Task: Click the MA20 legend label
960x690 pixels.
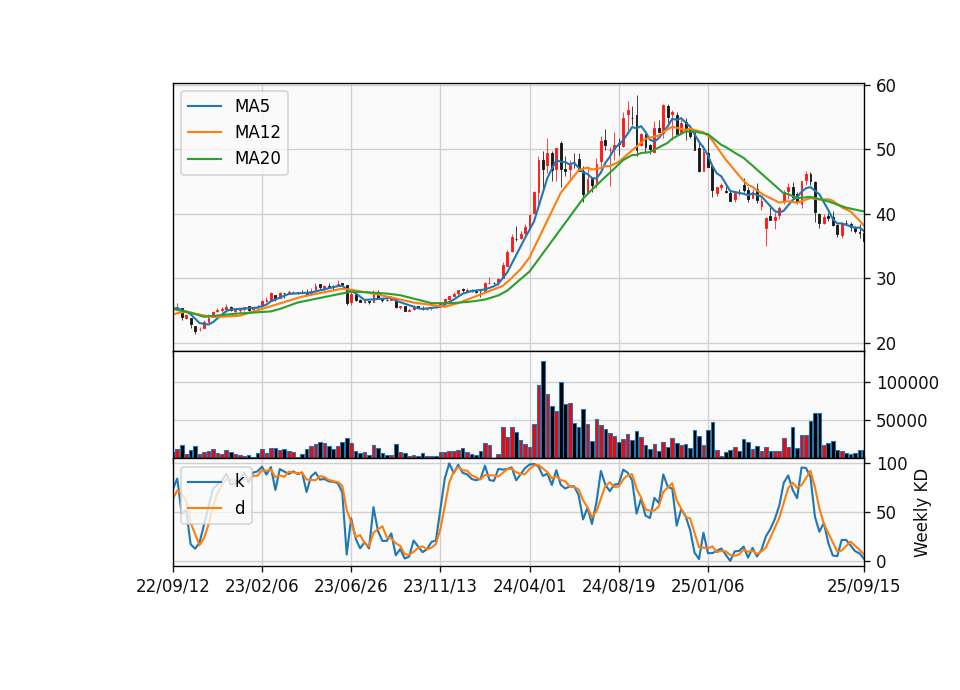Action: pyautogui.click(x=257, y=159)
